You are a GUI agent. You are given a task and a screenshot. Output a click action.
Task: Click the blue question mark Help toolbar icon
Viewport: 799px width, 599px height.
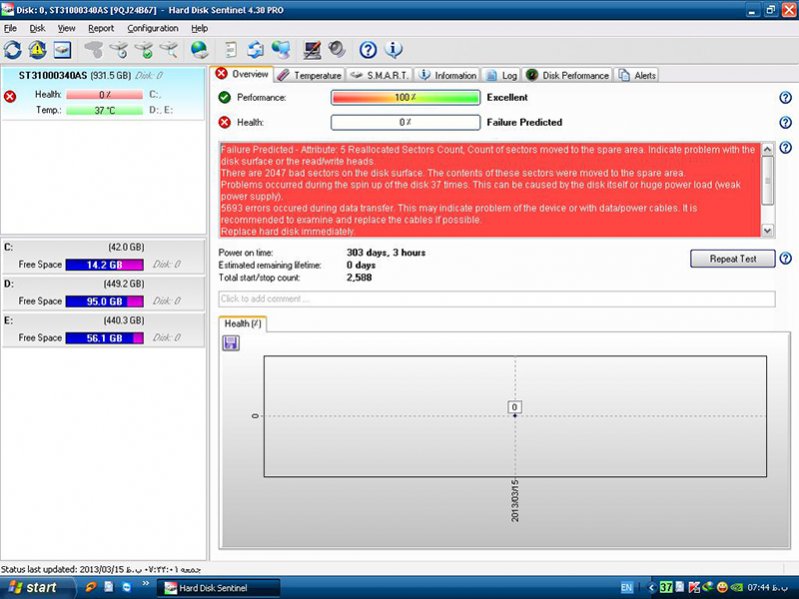coord(368,50)
